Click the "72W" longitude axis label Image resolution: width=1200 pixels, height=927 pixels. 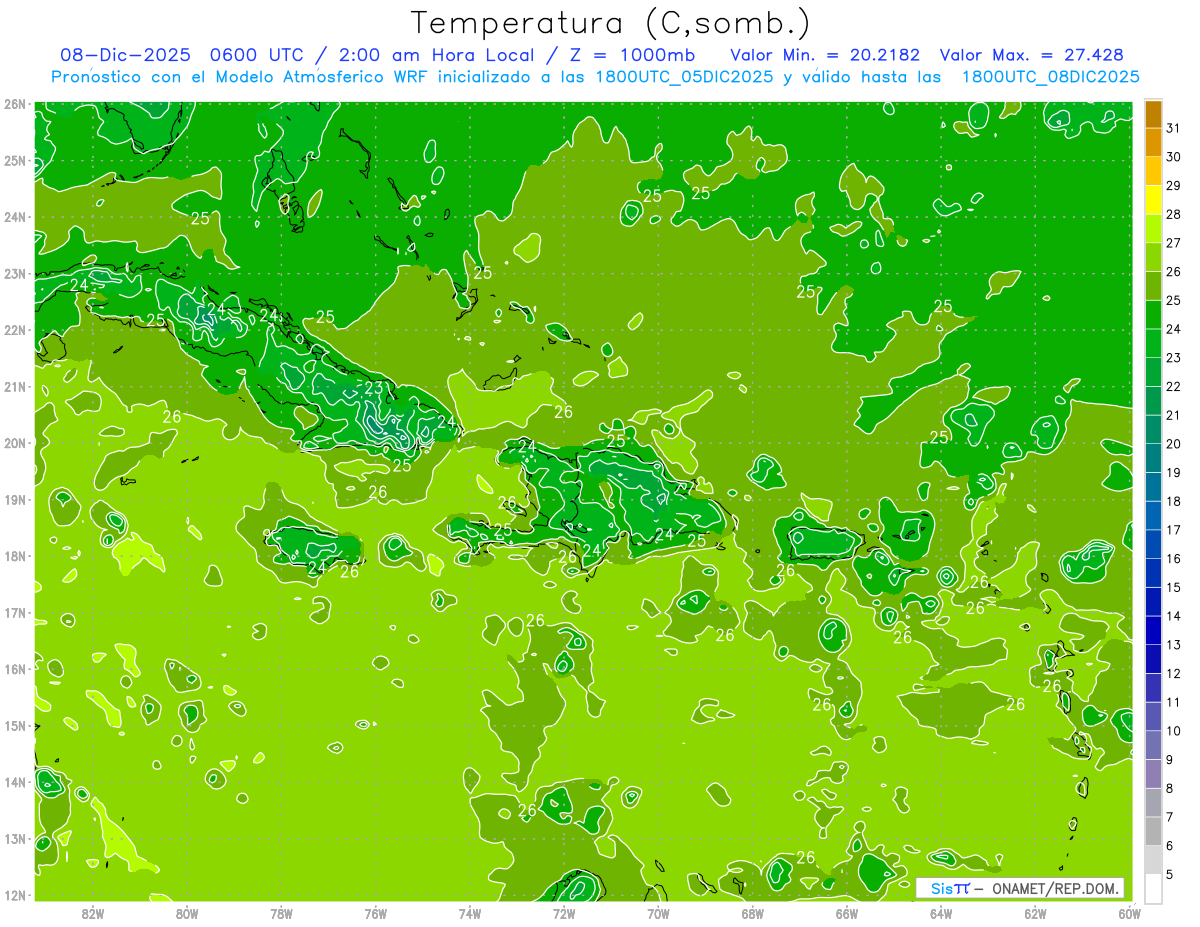click(x=564, y=912)
